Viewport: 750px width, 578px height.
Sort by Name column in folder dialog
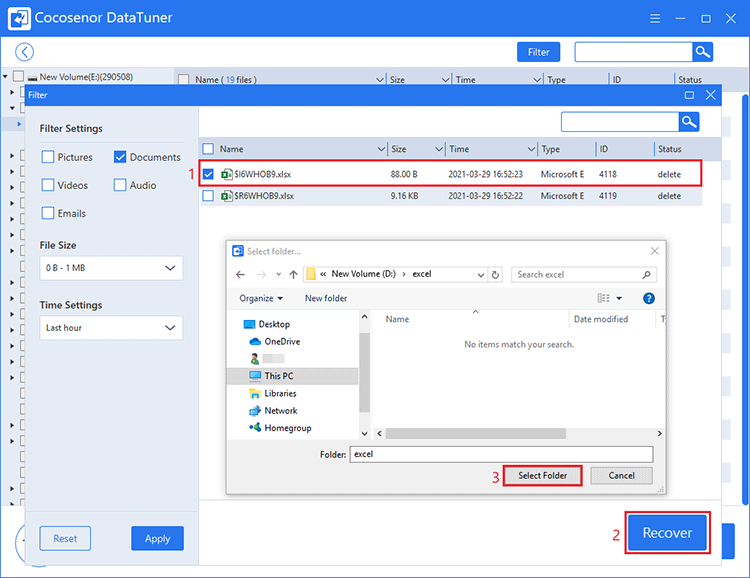(397, 319)
